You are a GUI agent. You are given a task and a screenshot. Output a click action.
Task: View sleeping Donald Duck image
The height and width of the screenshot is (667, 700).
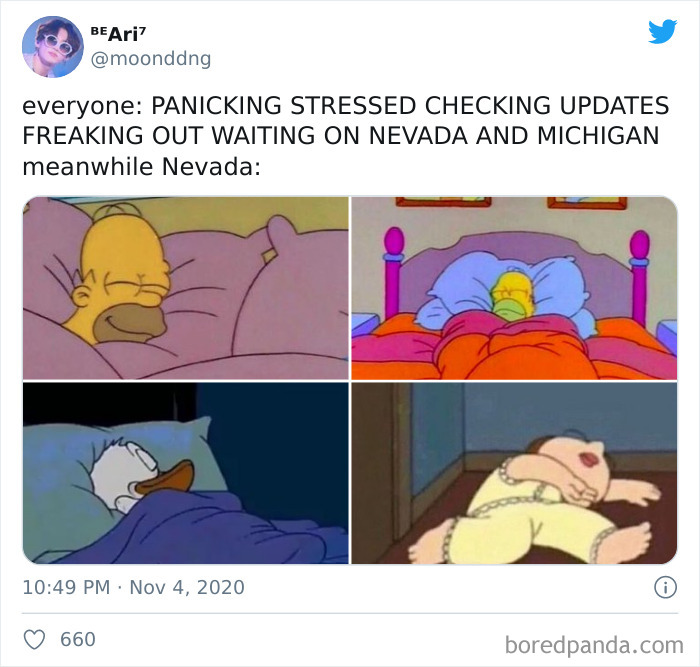click(186, 473)
